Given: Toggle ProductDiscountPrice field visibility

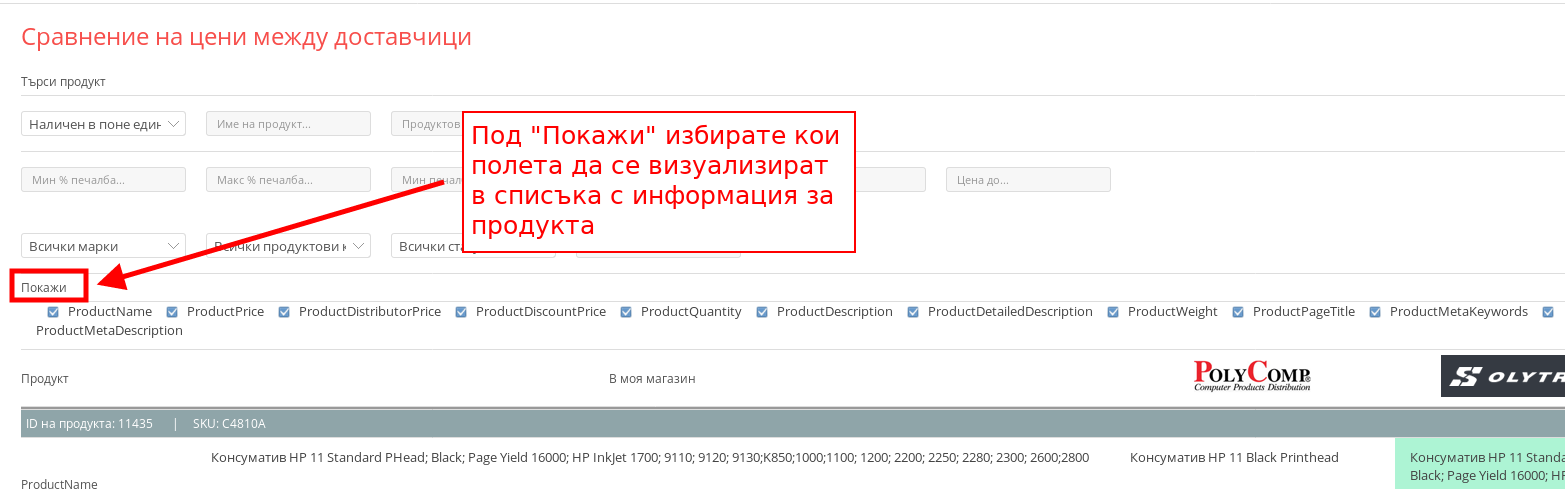Looking at the screenshot, I should coord(461,312).
